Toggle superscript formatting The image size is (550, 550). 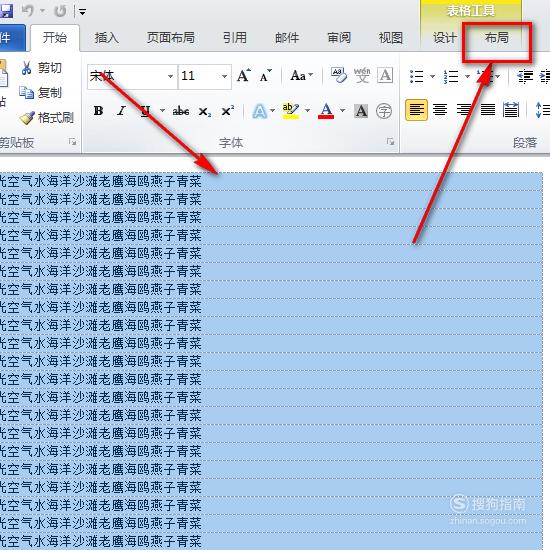click(228, 111)
